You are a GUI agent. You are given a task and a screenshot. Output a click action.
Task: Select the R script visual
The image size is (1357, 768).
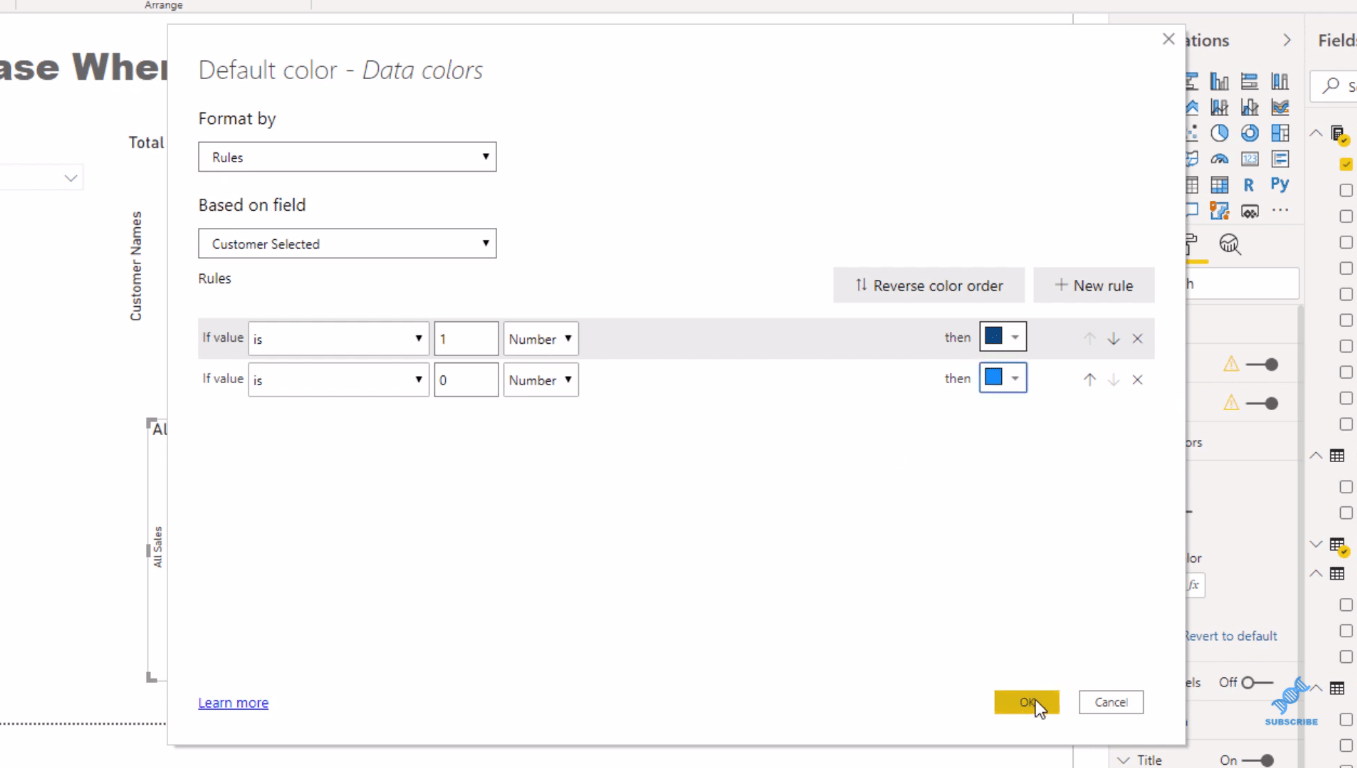coord(1249,185)
